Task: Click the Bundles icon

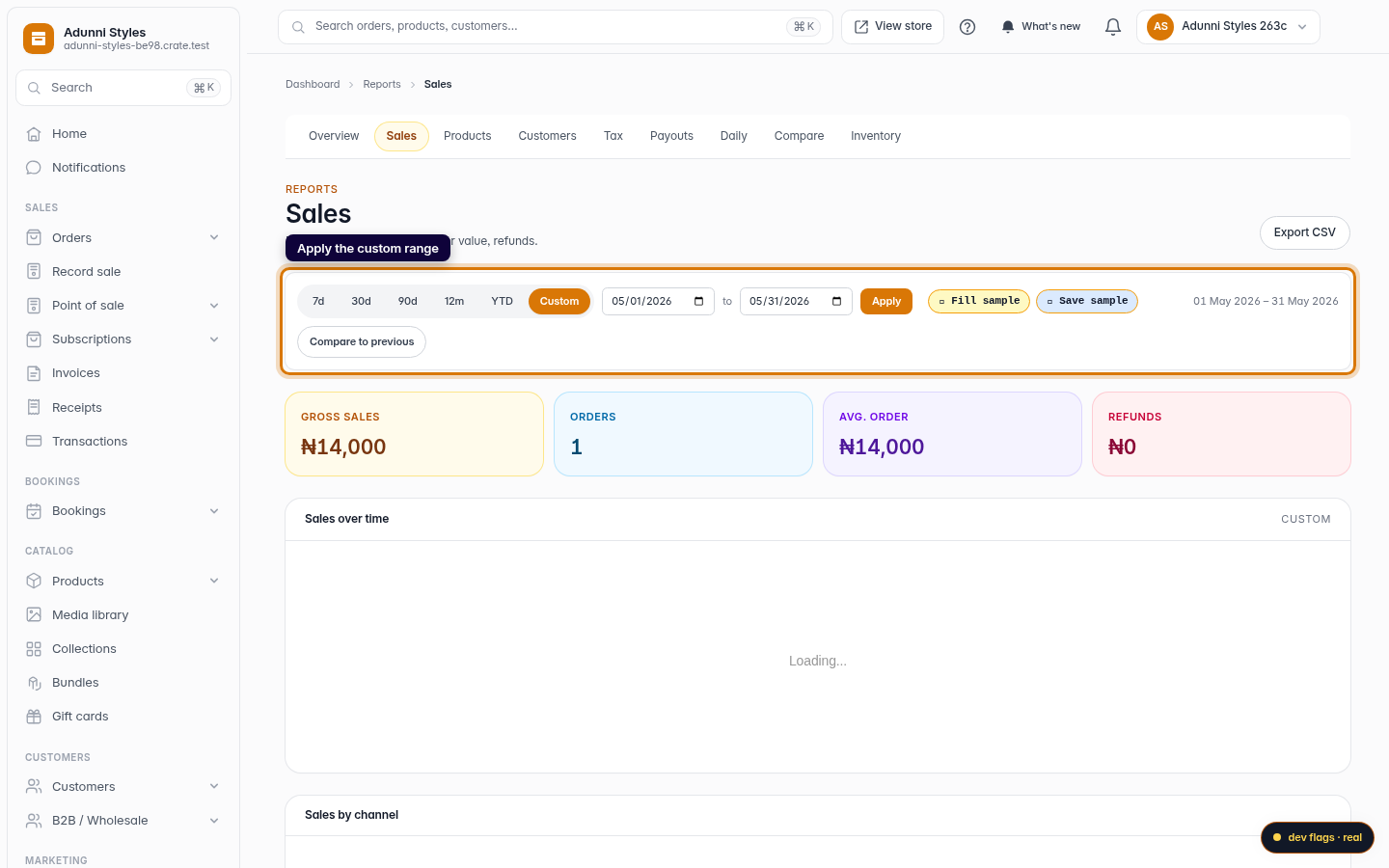Action: [x=34, y=683]
